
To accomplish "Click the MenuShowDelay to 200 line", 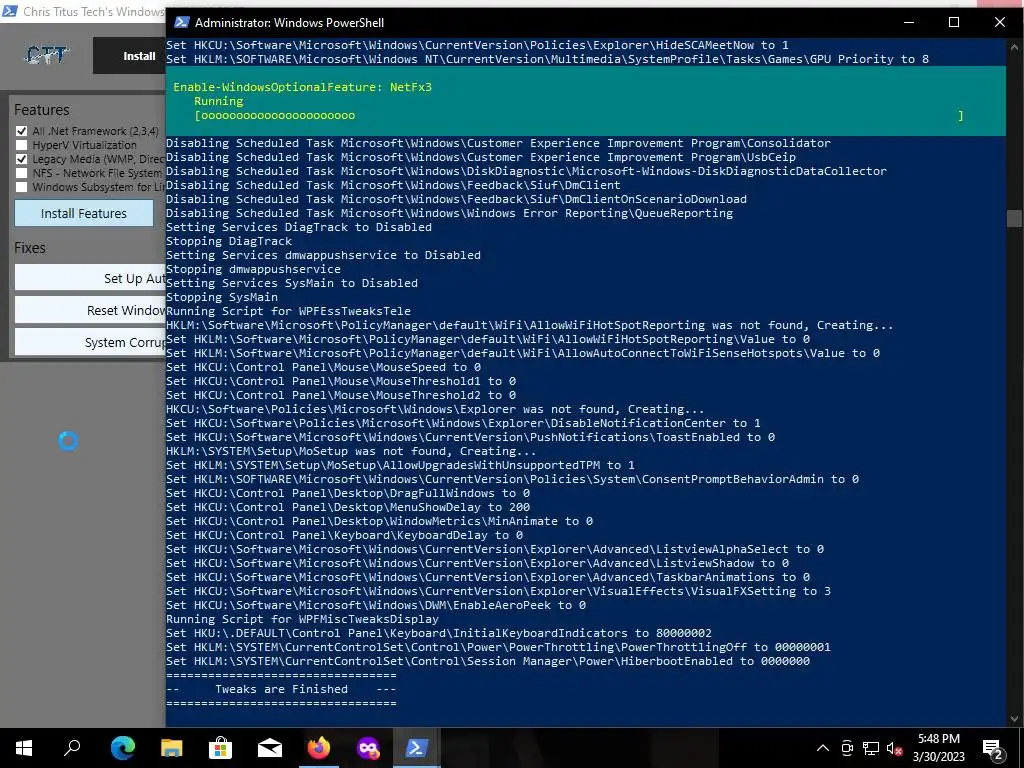I will pyautogui.click(x=348, y=507).
